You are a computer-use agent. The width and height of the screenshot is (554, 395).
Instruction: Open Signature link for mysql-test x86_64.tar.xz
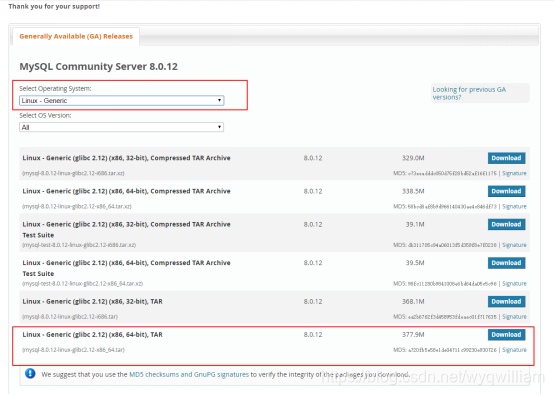pyautogui.click(x=514, y=283)
